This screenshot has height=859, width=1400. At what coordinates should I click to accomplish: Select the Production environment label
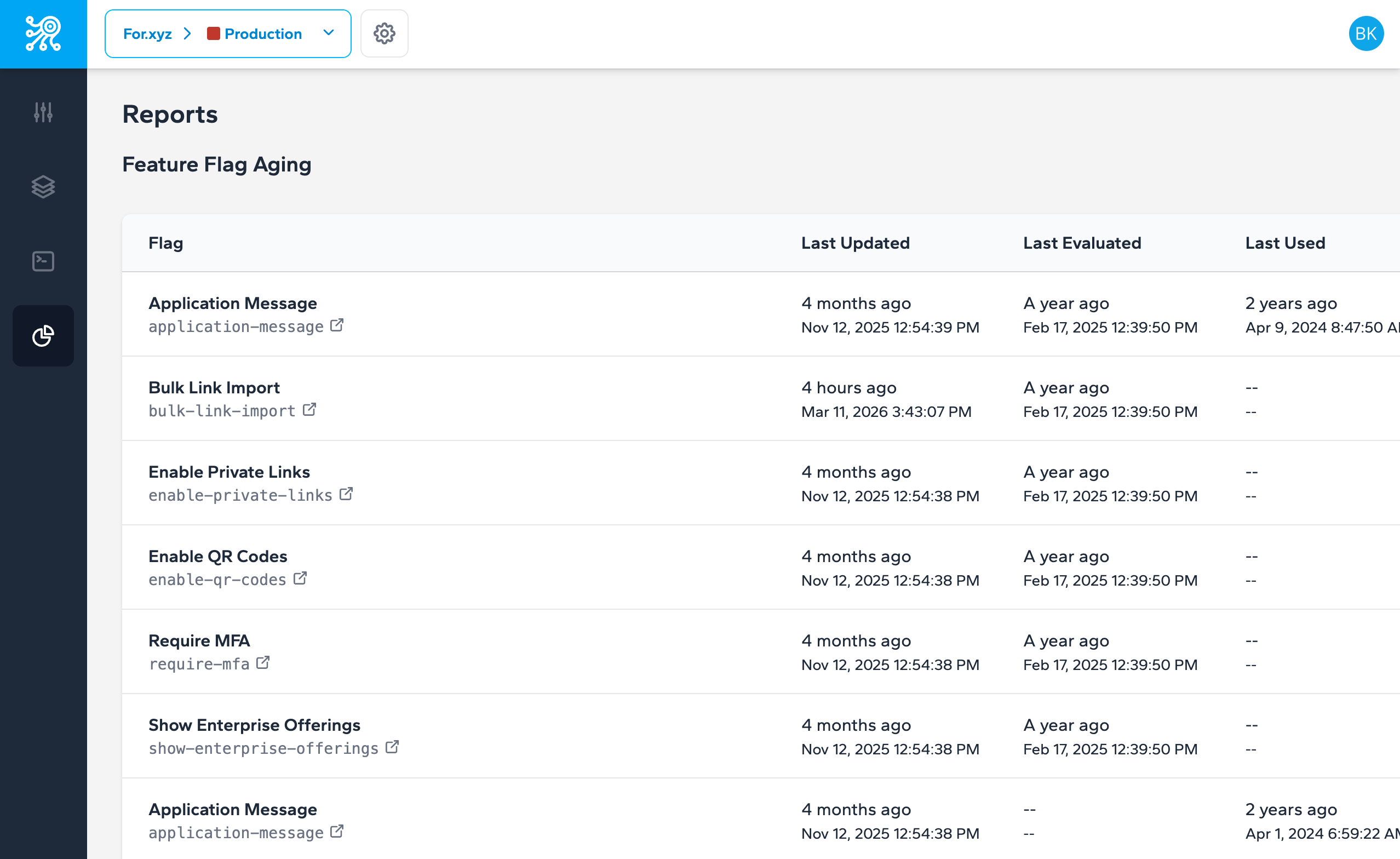click(262, 33)
